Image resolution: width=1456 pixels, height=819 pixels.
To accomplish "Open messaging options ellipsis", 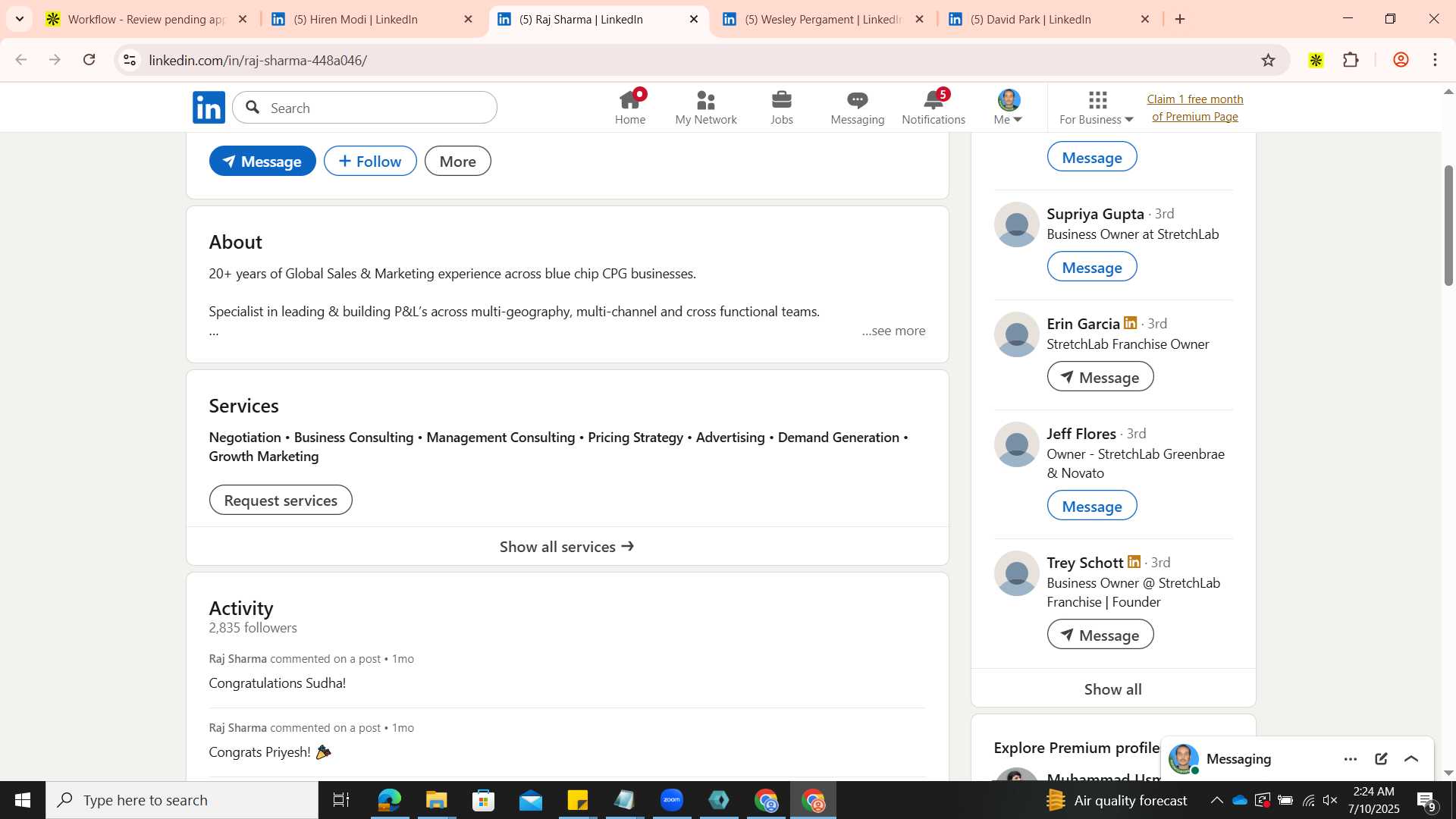I will click(1350, 759).
